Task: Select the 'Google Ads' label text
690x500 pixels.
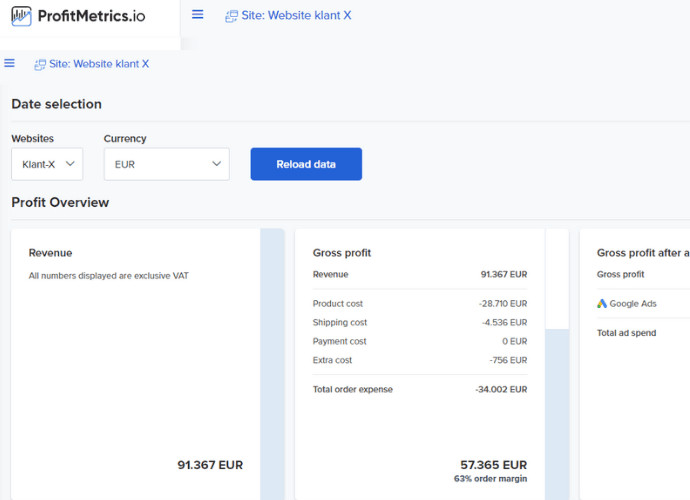Action: [x=633, y=304]
